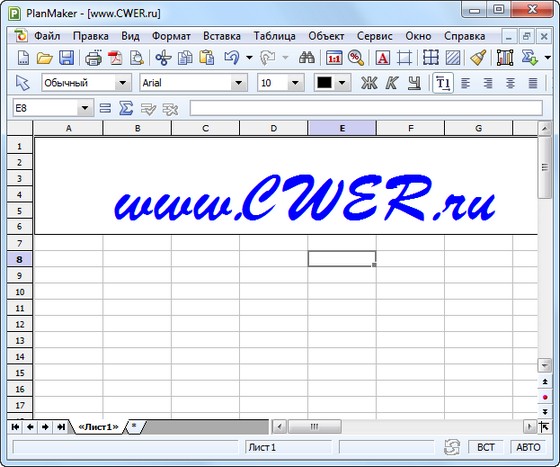Screen dimensions: 560x467
Task: Justify text alignment
Action: click(533, 83)
